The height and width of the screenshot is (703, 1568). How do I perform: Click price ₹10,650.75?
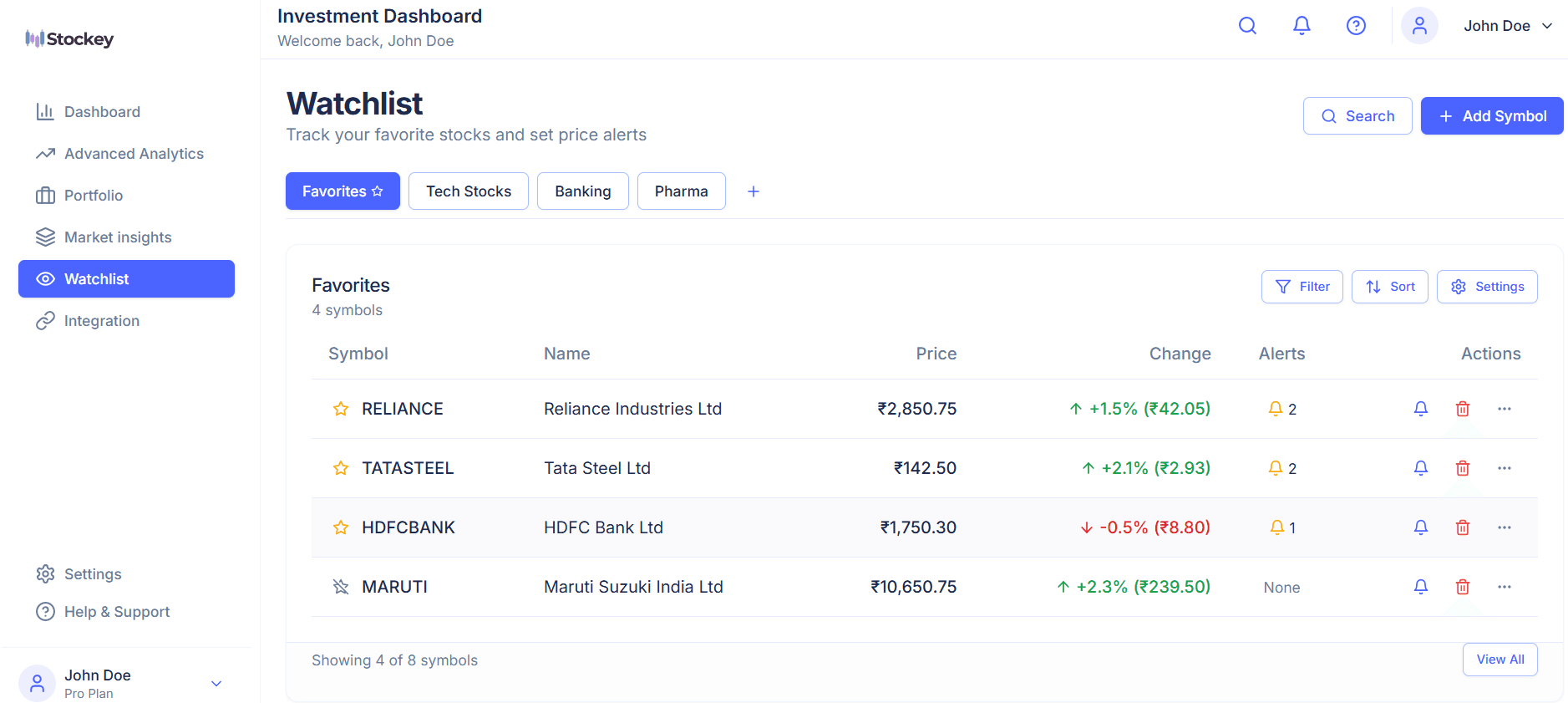coord(914,587)
